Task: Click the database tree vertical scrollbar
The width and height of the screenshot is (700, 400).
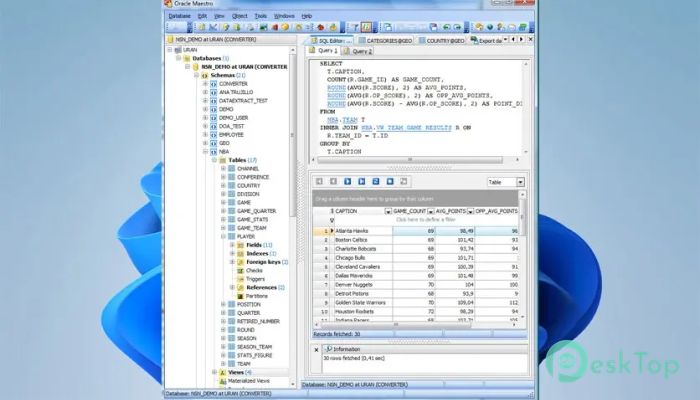Action: (x=293, y=134)
